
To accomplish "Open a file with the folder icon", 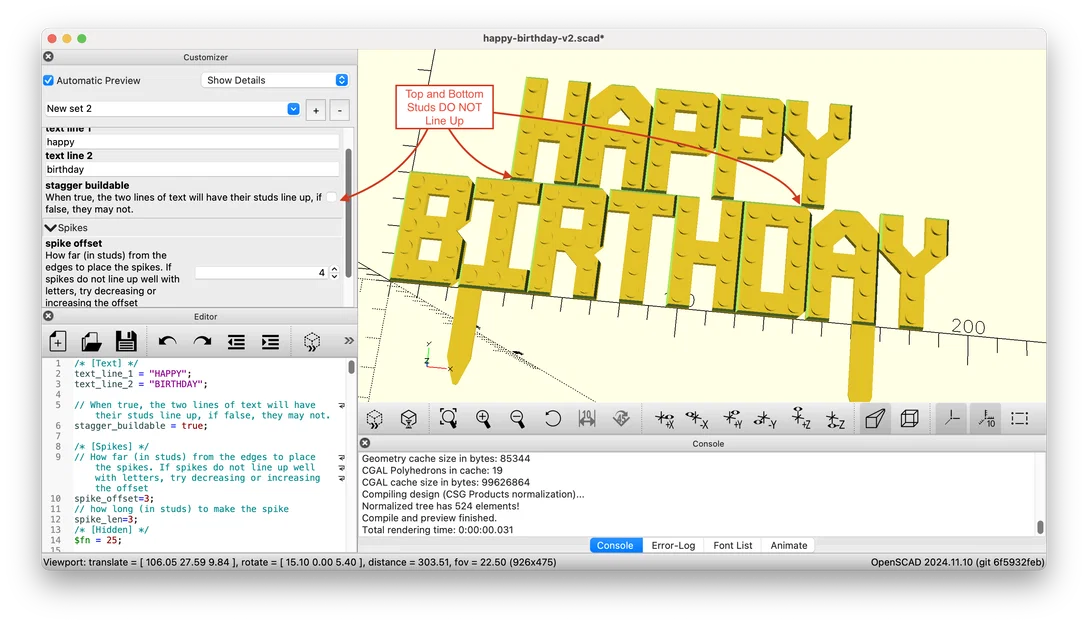I will 91,341.
